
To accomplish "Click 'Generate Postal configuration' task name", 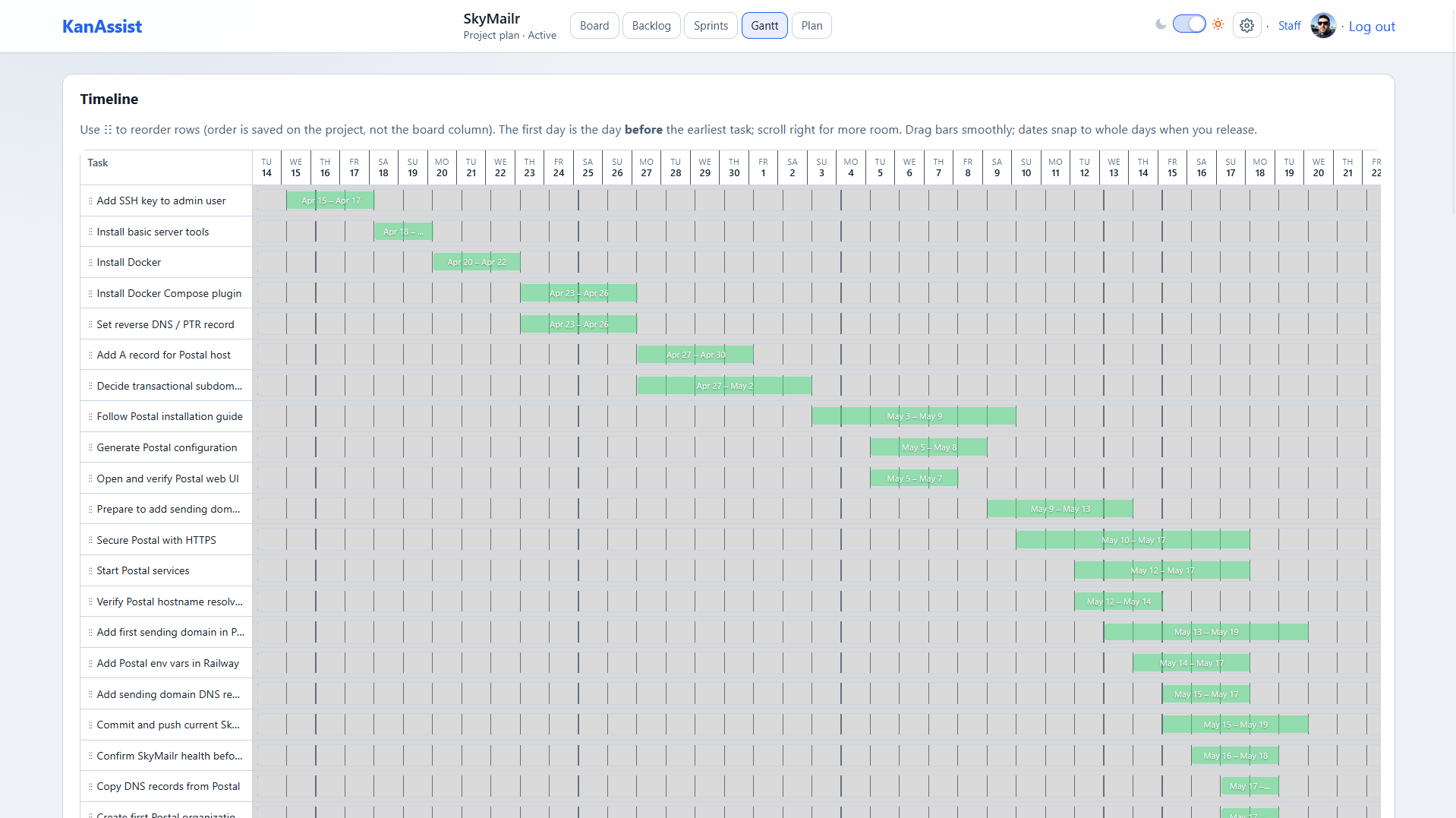I will (x=166, y=448).
